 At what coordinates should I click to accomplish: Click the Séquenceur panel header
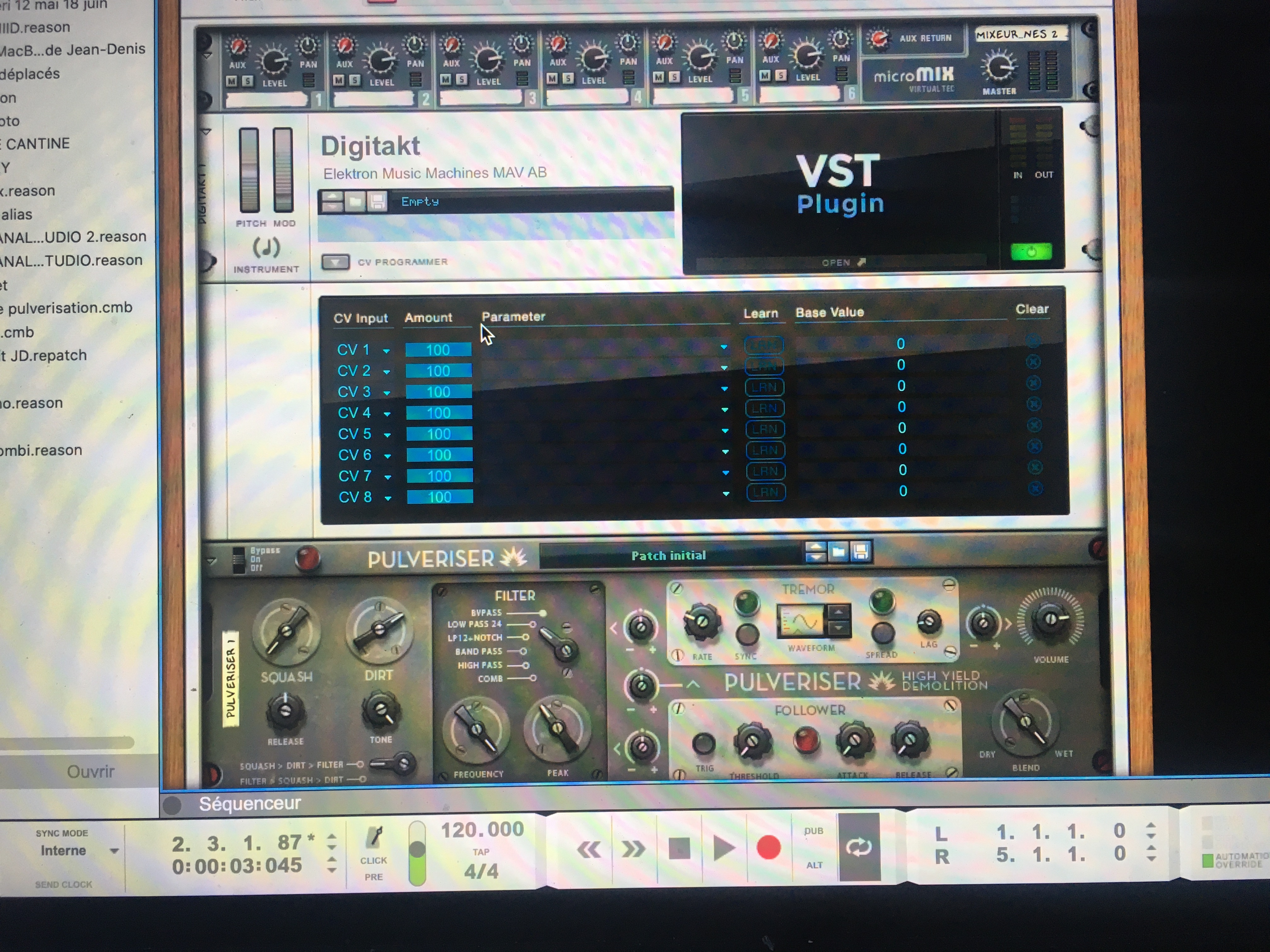pyautogui.click(x=250, y=803)
